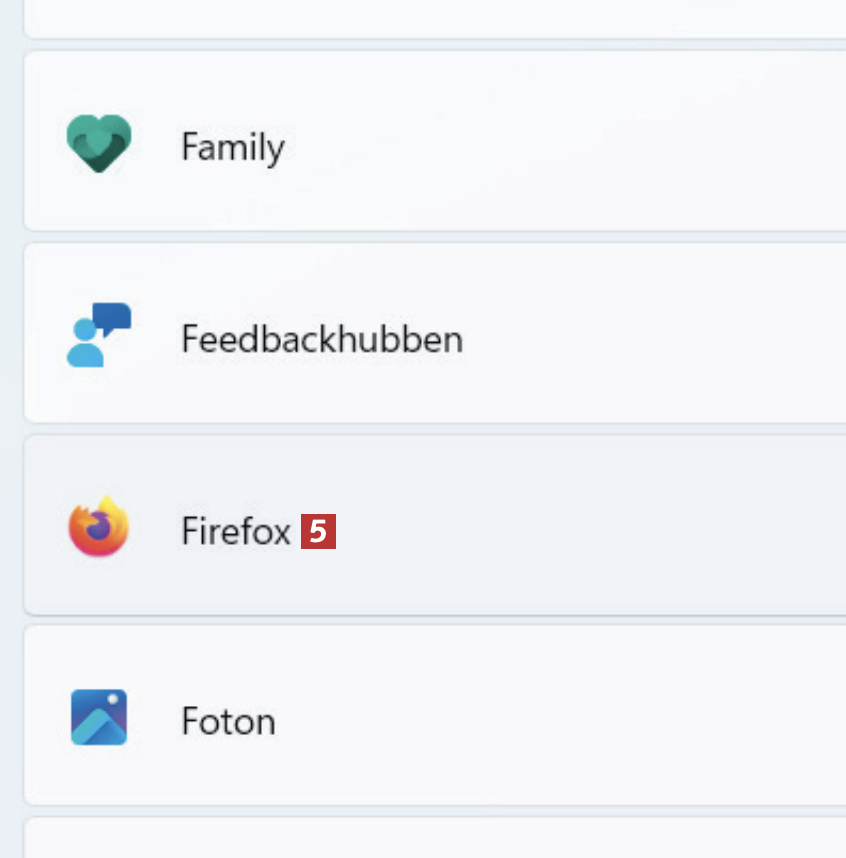Screen dimensions: 846x858
Task: Click blank space left of the Foton icon
Action: pos(43,717)
